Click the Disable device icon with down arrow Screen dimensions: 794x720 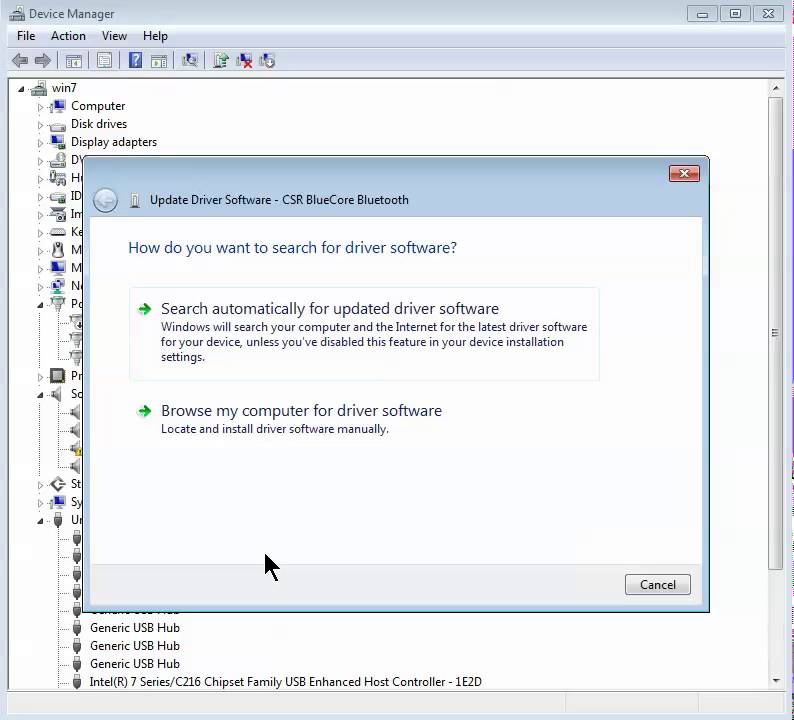(x=267, y=61)
